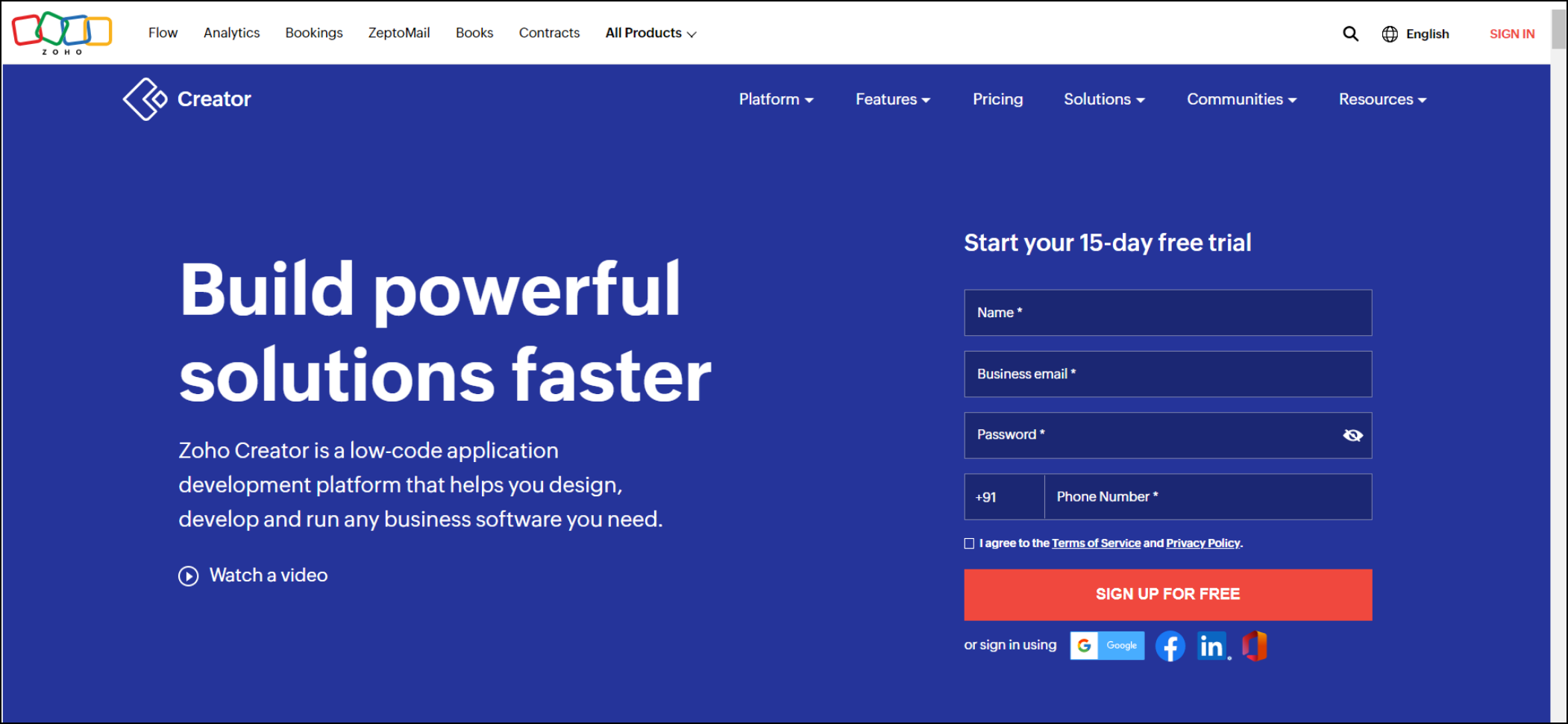Image resolution: width=1568 pixels, height=724 pixels.
Task: Click SIGN UP FOR FREE button
Action: (x=1167, y=595)
